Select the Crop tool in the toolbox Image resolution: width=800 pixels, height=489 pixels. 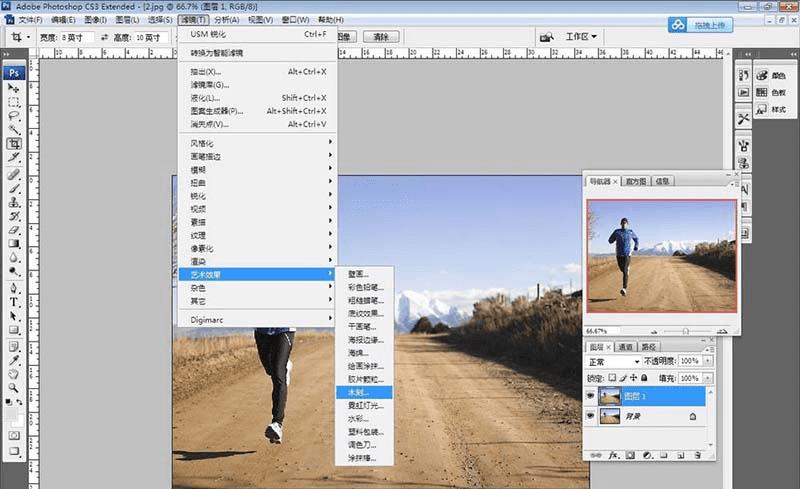tap(15, 144)
